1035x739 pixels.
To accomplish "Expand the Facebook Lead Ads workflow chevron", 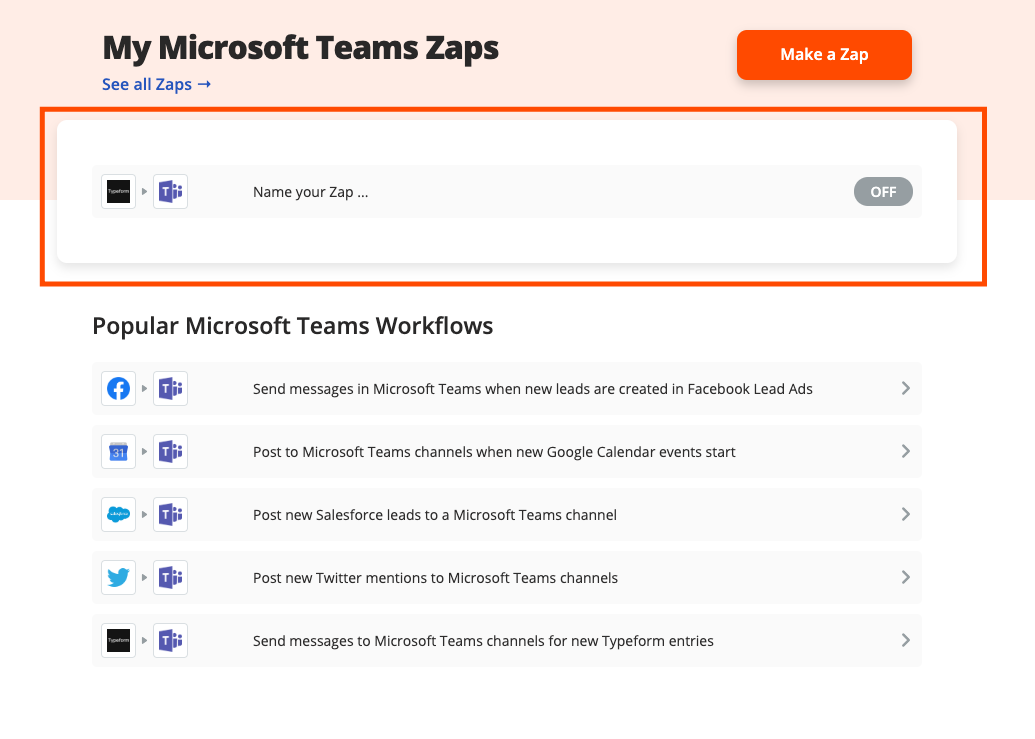I will point(905,388).
